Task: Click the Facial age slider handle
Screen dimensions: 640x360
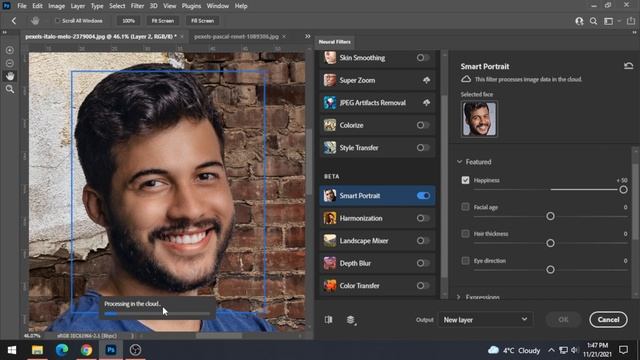Action: tap(550, 216)
